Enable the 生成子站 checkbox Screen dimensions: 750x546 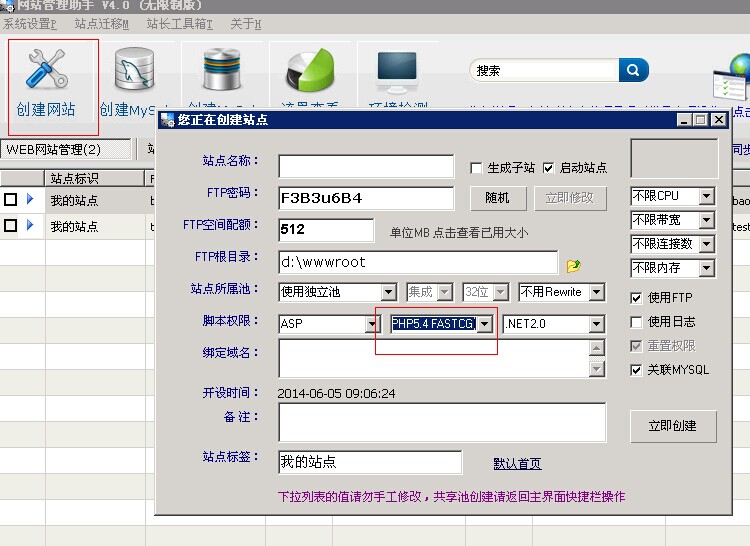click(477, 168)
